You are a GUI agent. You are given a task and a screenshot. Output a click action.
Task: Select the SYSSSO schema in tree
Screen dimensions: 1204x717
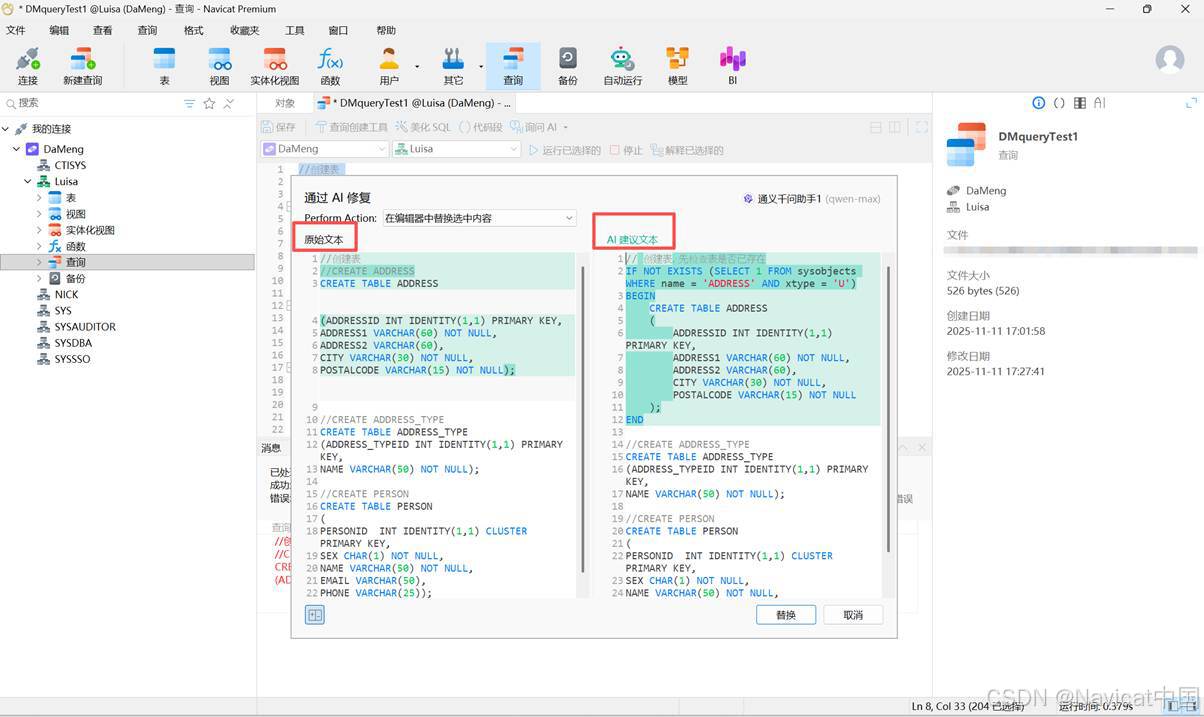click(x=72, y=359)
